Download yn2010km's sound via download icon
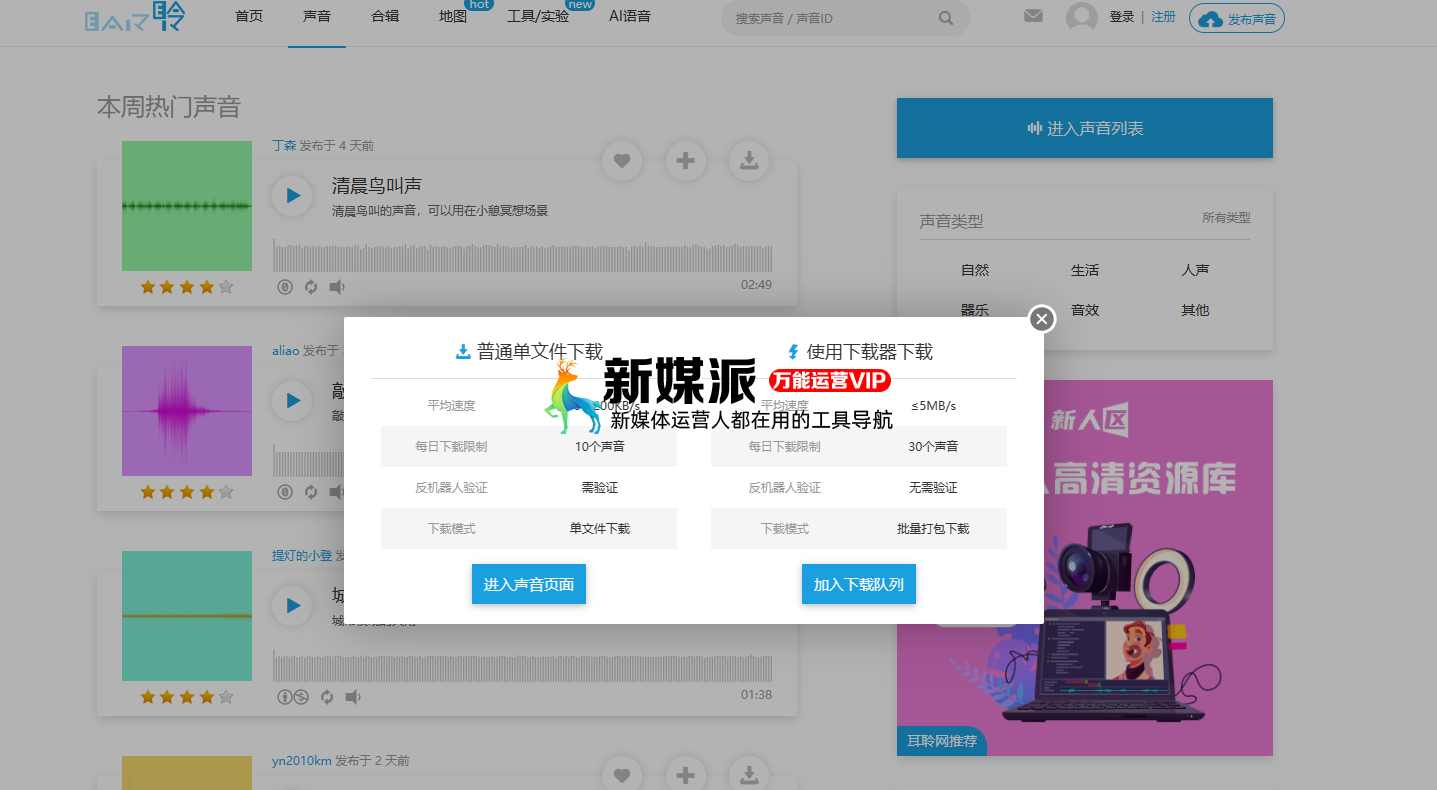The height and width of the screenshot is (790, 1437). coord(749,774)
